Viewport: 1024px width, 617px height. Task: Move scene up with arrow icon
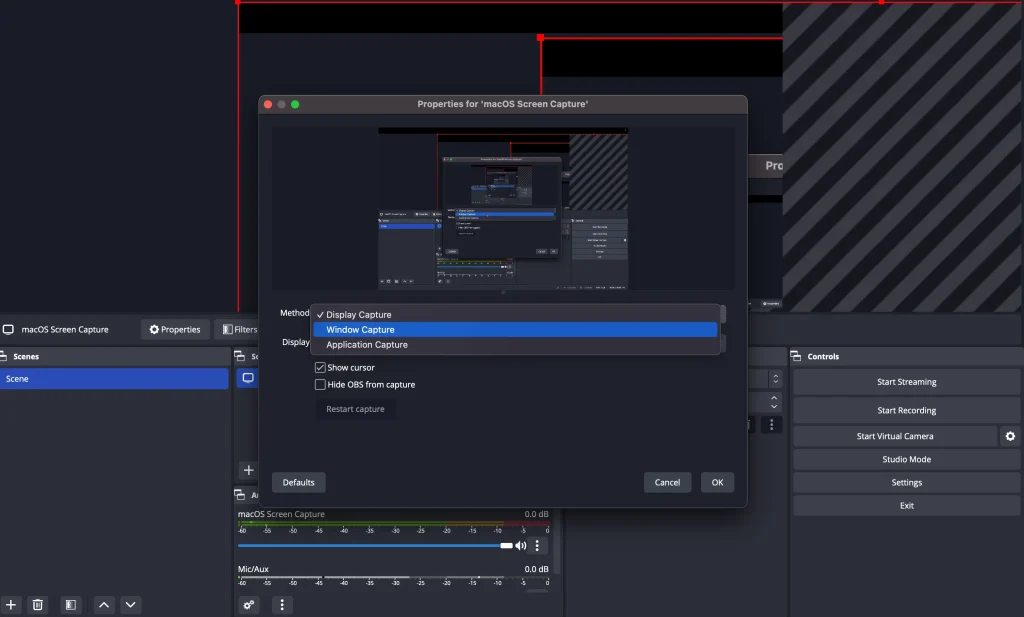[x=104, y=605]
